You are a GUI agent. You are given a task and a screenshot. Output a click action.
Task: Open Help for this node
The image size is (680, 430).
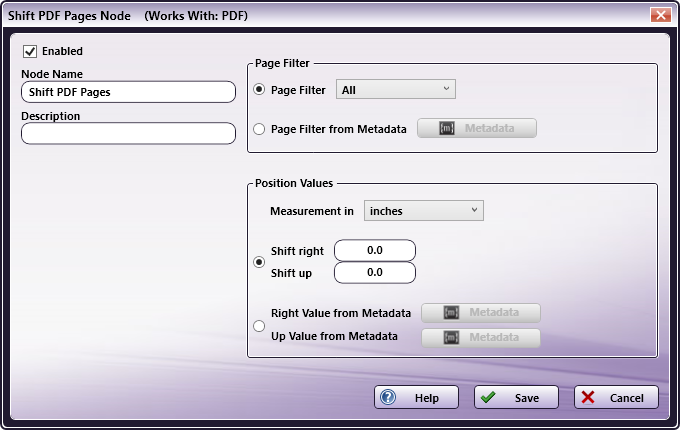tap(416, 397)
